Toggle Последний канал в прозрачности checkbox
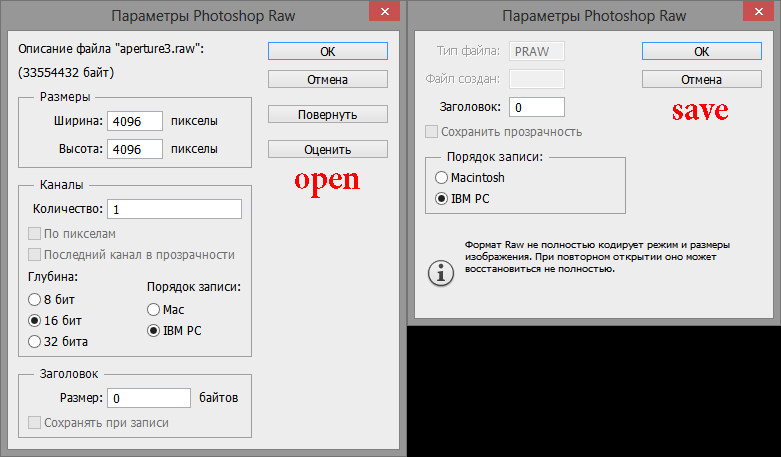 pos(34,254)
